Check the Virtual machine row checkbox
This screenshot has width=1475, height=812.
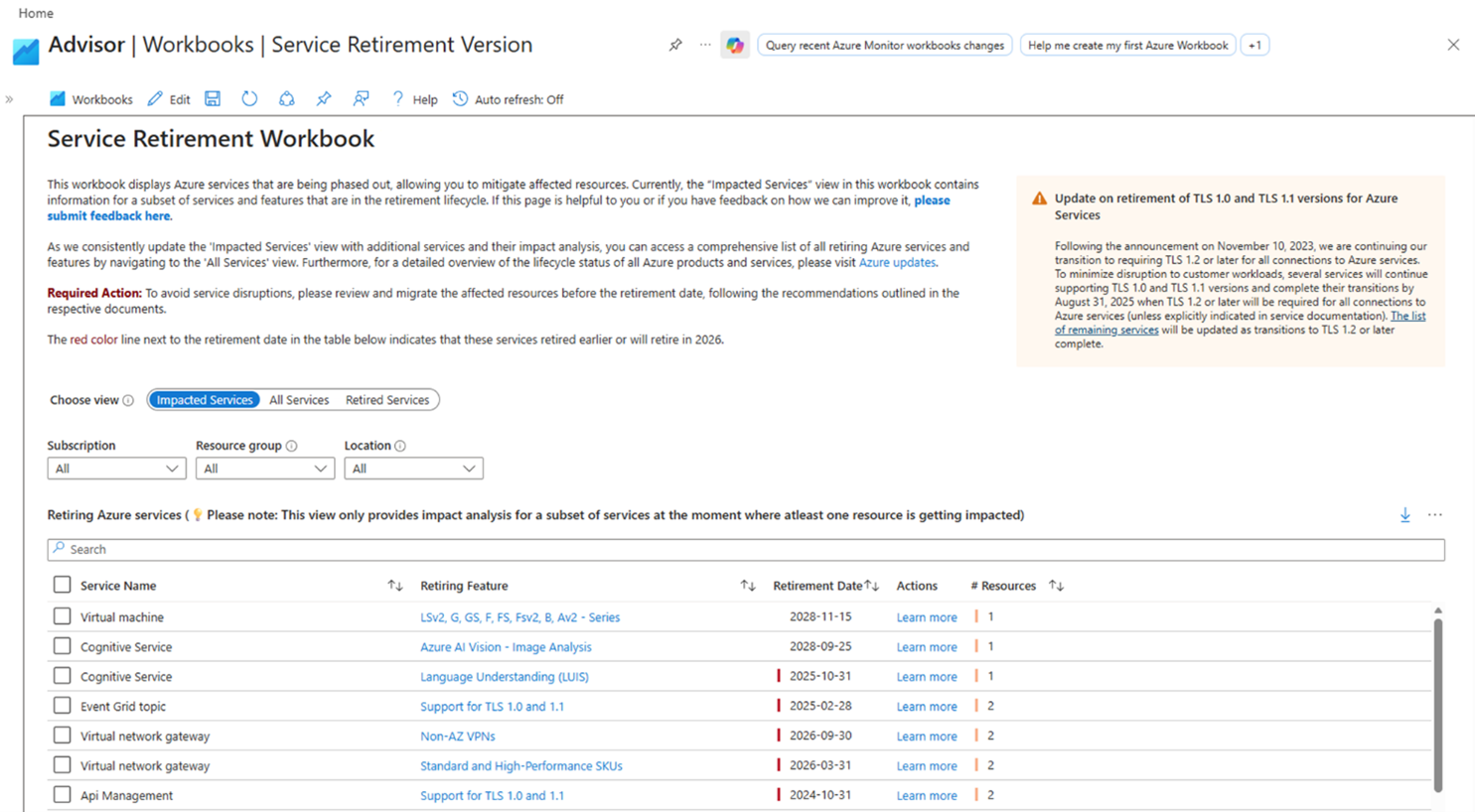[62, 616]
